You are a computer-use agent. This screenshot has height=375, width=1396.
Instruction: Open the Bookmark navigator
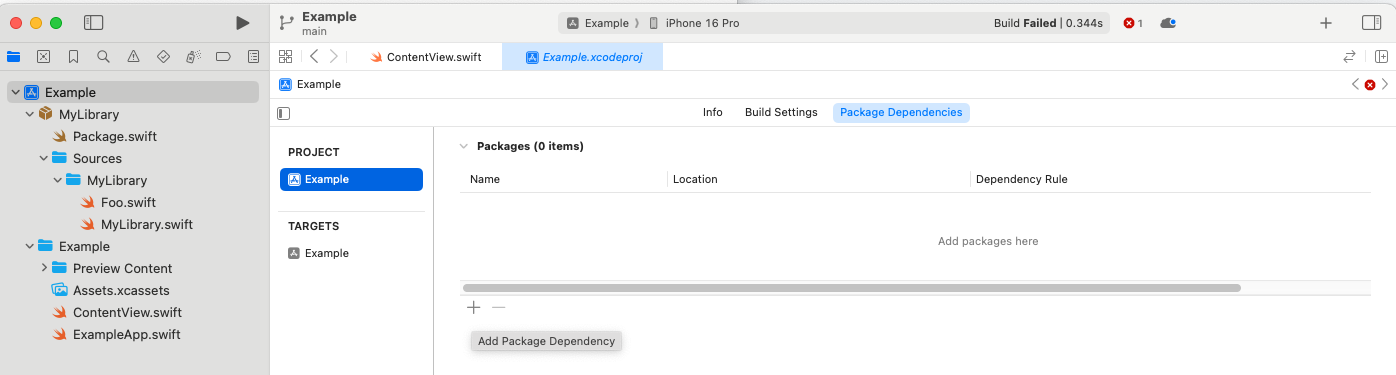(73, 56)
